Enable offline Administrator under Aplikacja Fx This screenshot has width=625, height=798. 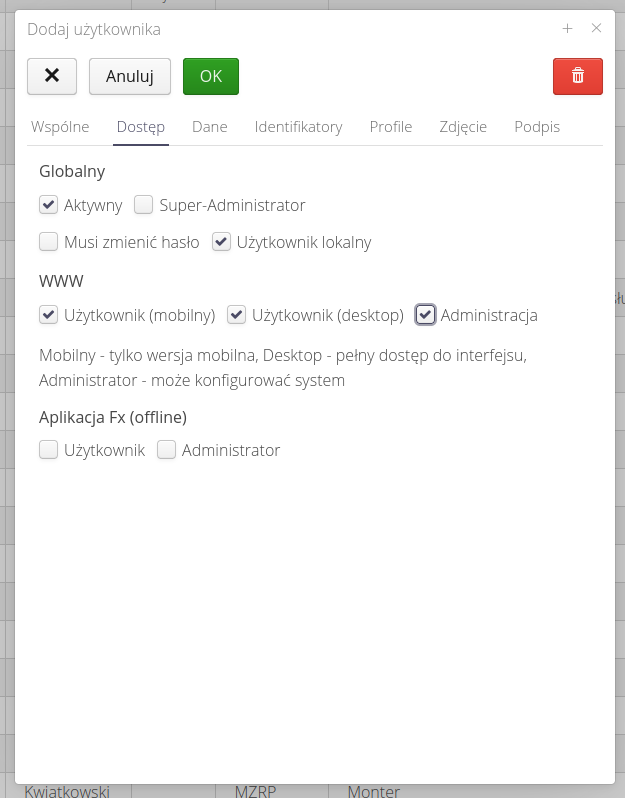click(x=166, y=450)
